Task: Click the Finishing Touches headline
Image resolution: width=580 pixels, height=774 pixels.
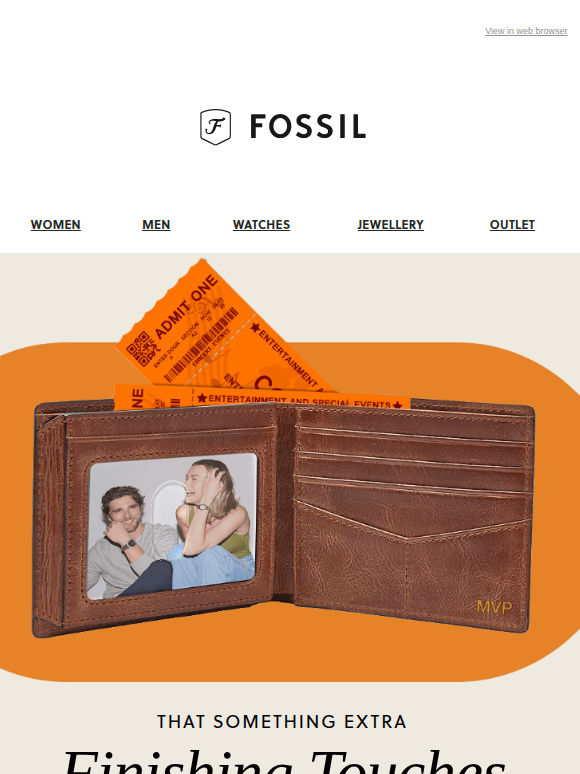Action: [x=285, y=761]
